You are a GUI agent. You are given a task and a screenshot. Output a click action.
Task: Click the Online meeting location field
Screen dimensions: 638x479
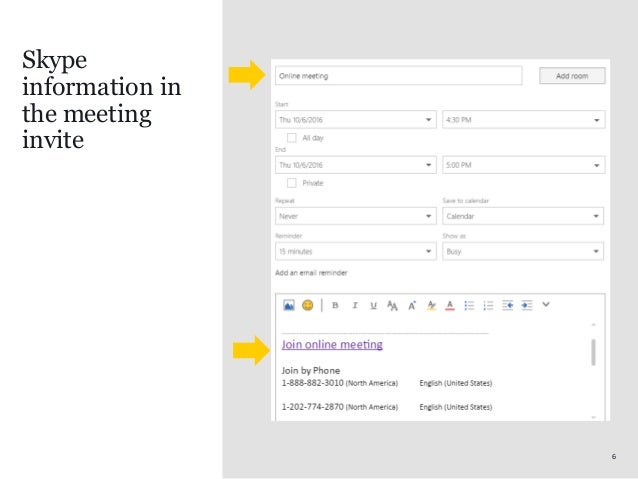[x=398, y=76]
